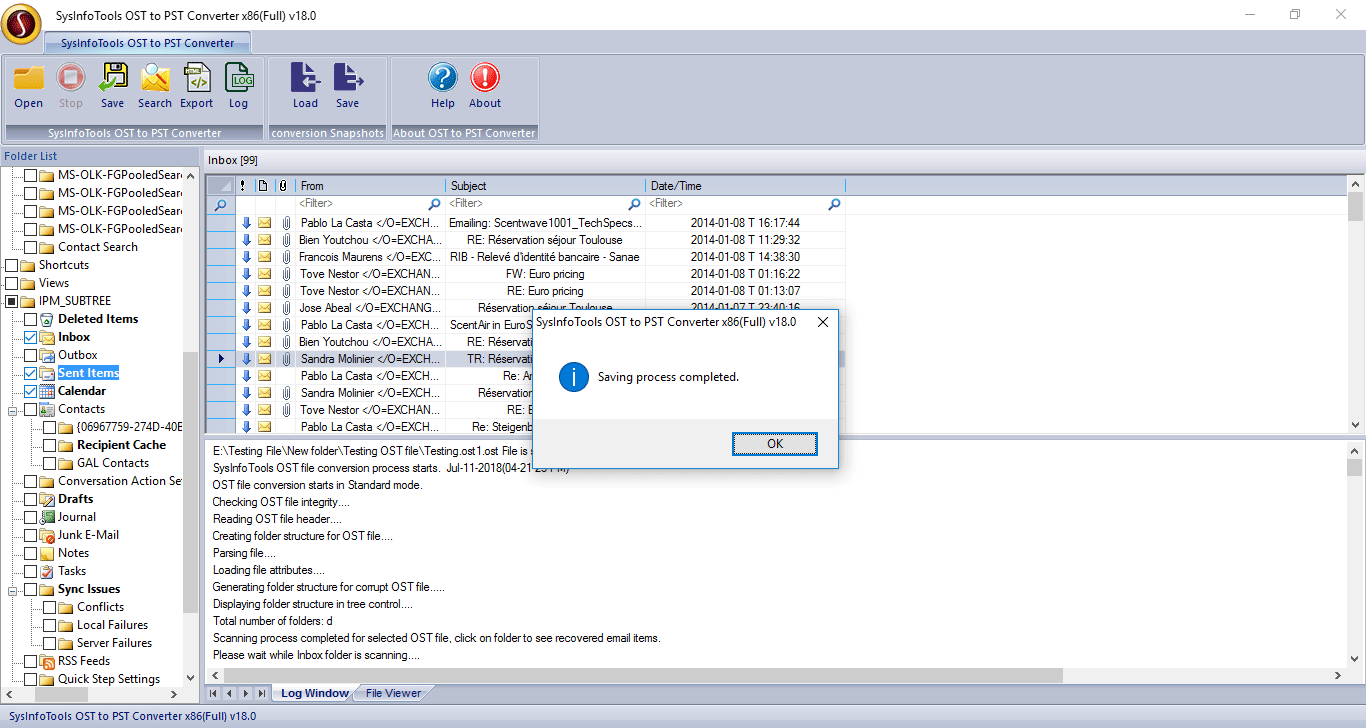
Task: Click the Junk E-Mail folder icon
Action: point(47,535)
